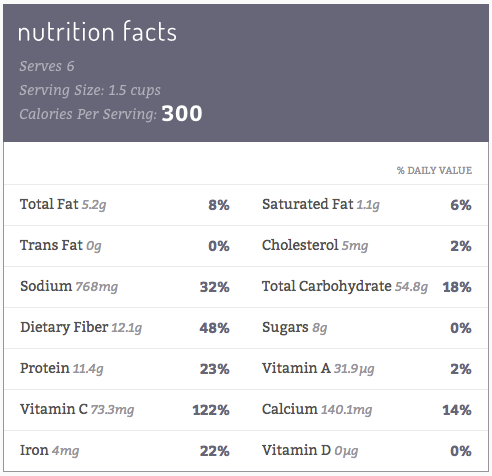Click the 300 calories per serving value
This screenshot has height=476, width=492.
[182, 114]
